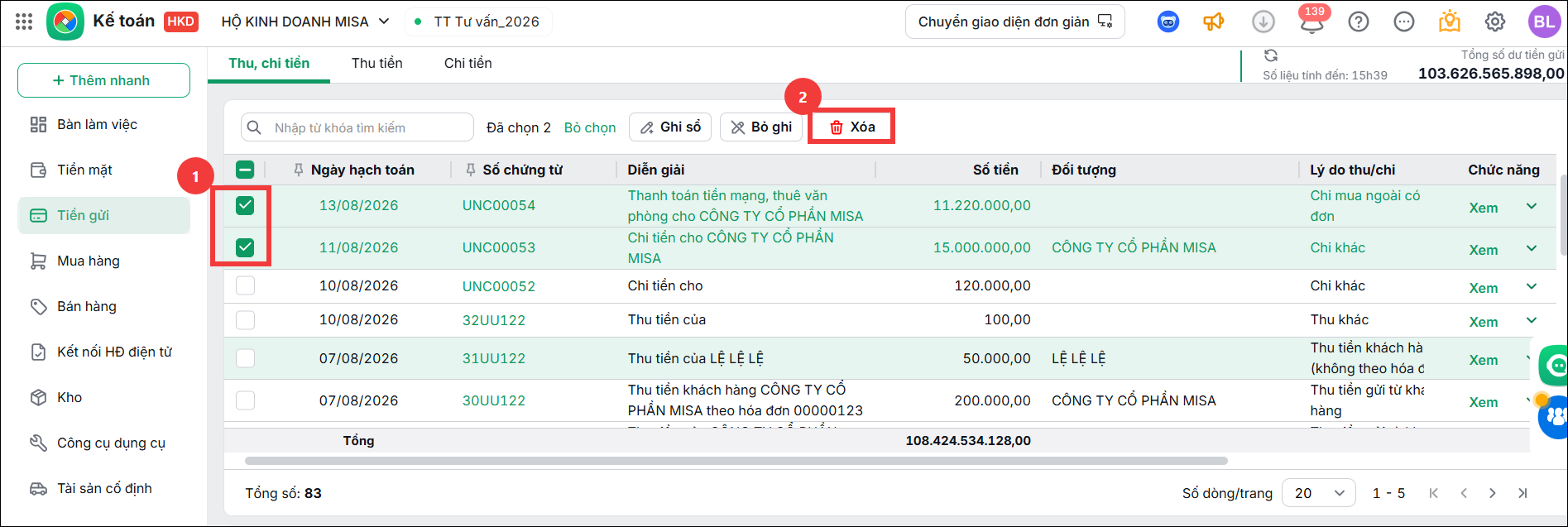Uncheck the row UNC00053 checkbox
This screenshot has width=1568, height=527.
coord(245,247)
